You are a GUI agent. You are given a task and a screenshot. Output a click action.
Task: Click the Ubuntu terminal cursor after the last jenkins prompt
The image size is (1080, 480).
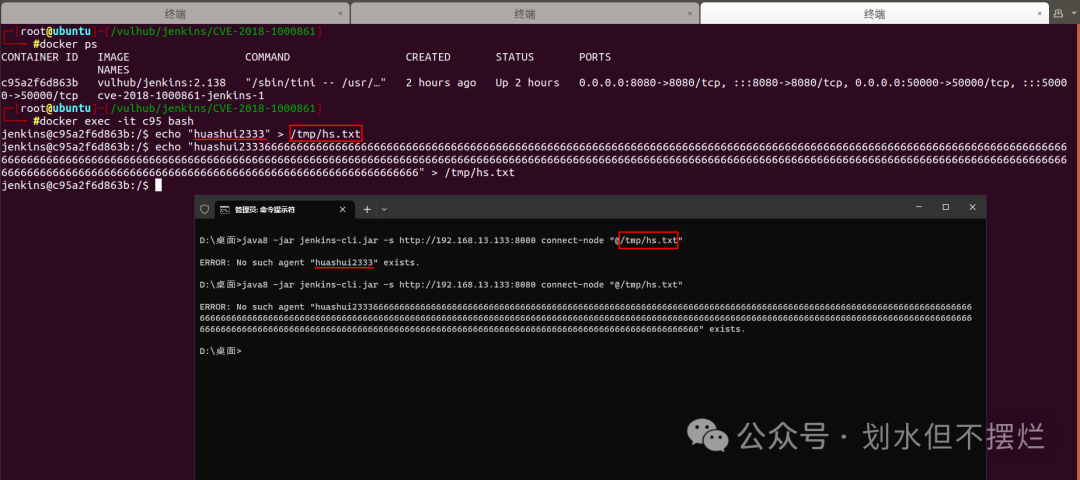158,185
